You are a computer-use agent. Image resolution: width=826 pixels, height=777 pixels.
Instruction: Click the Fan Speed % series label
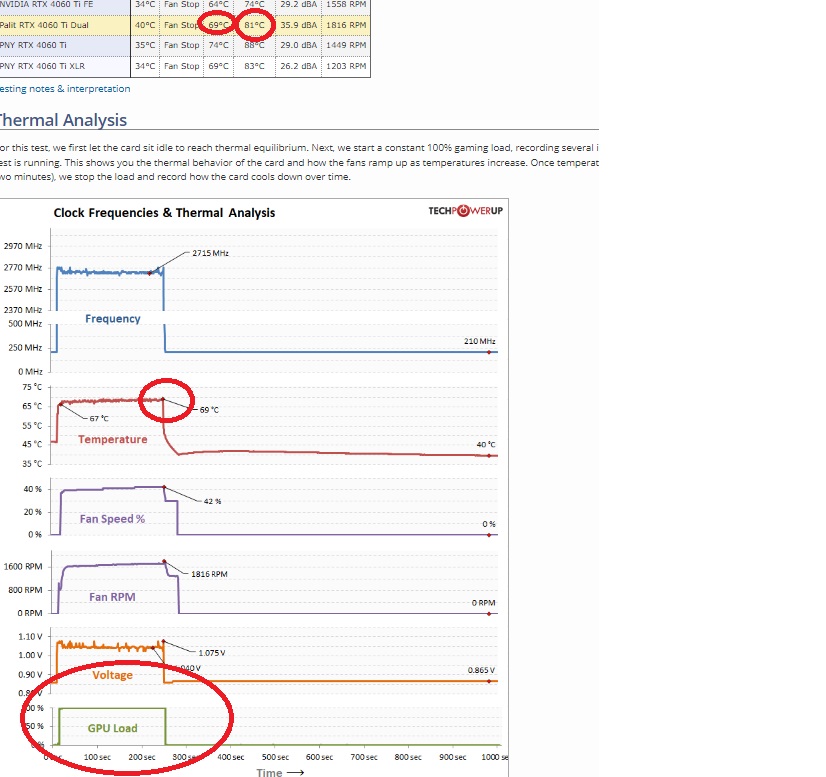coord(112,519)
